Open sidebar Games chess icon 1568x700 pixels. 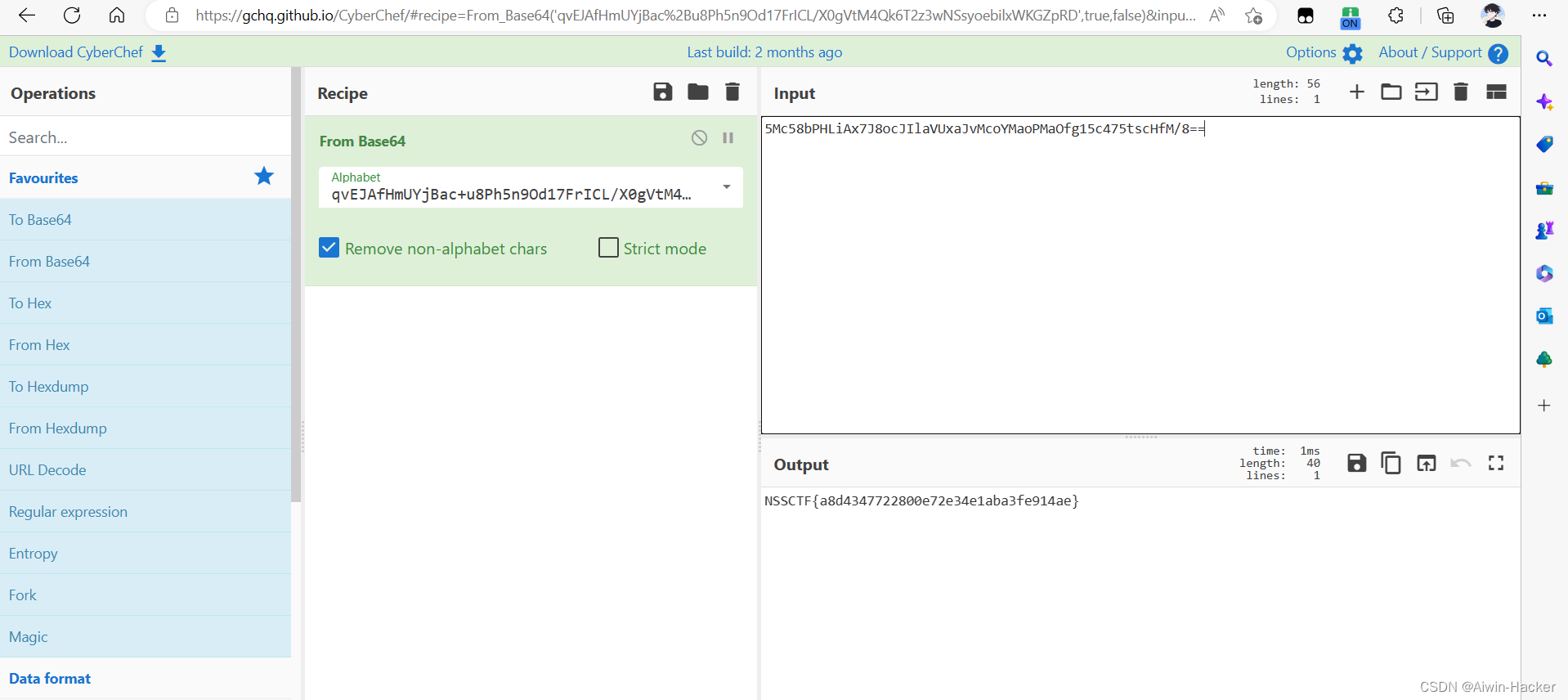(x=1544, y=231)
